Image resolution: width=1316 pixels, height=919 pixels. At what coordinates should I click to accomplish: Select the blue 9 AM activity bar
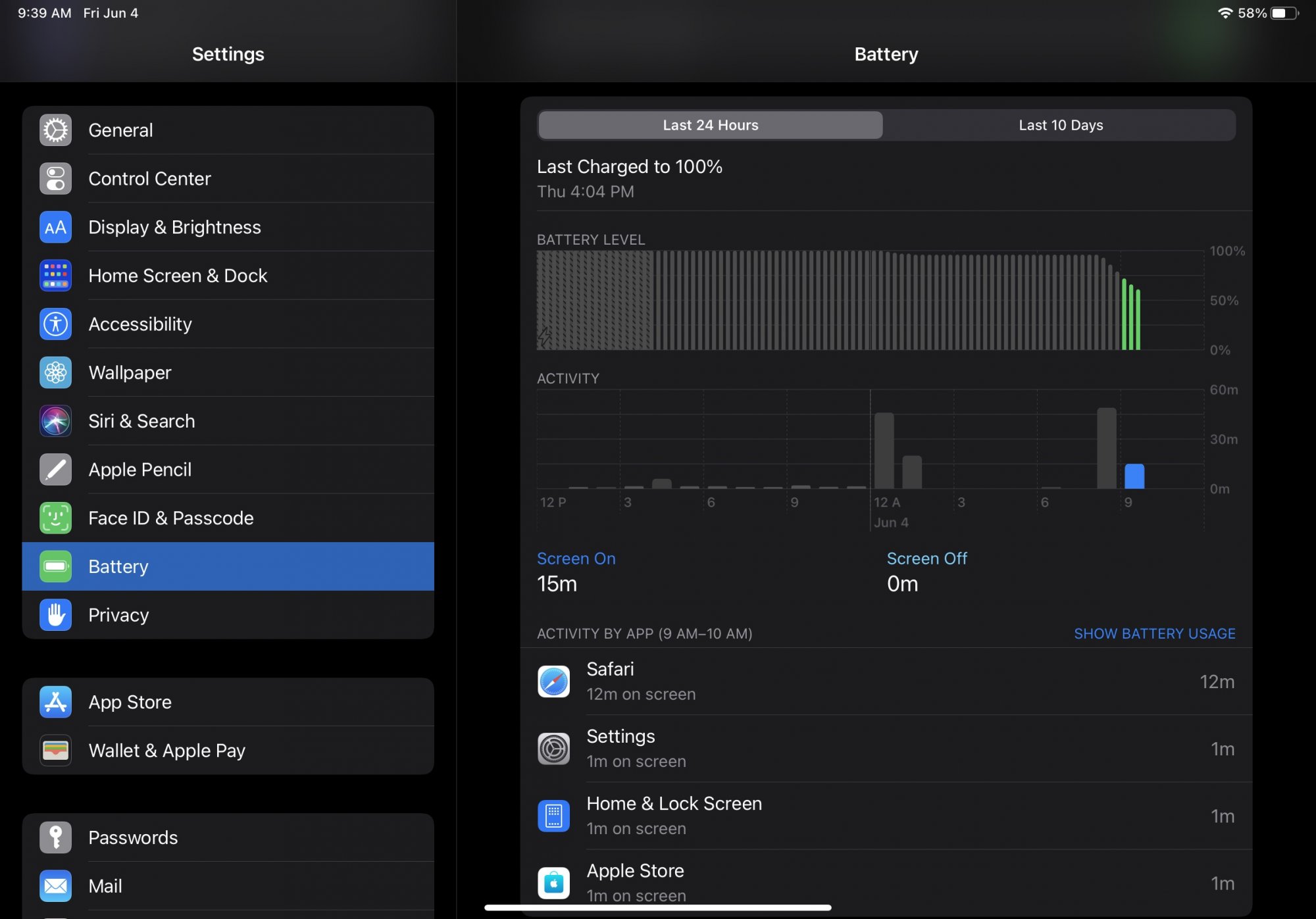tap(1134, 476)
